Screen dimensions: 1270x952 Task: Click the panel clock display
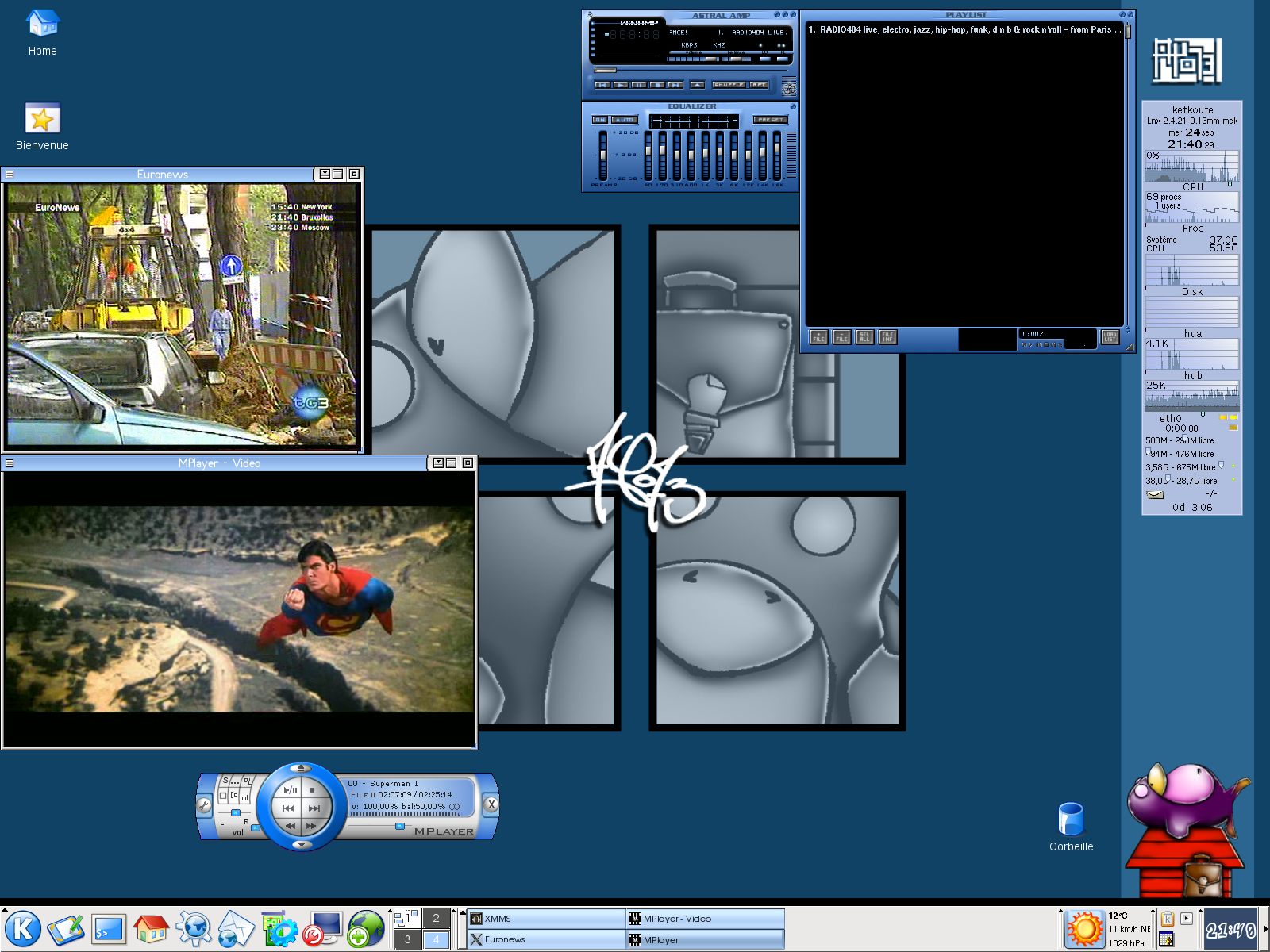(x=1230, y=929)
